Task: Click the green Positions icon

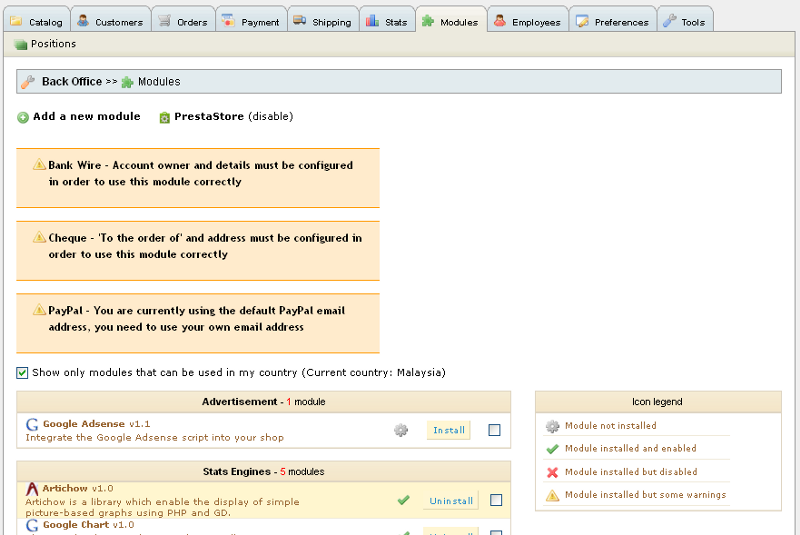Action: (20, 45)
